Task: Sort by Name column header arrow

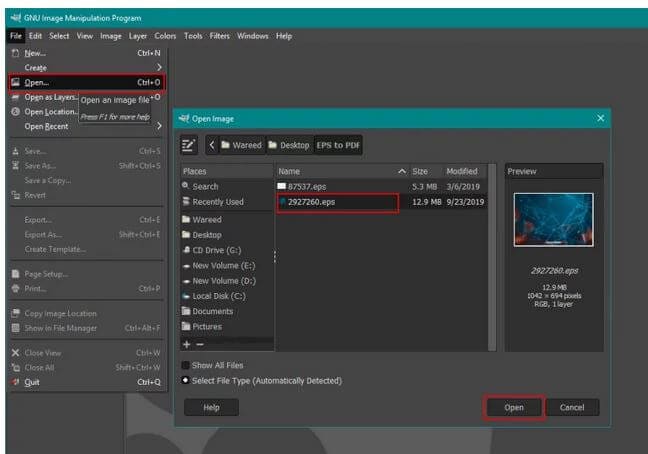Action: (x=402, y=171)
